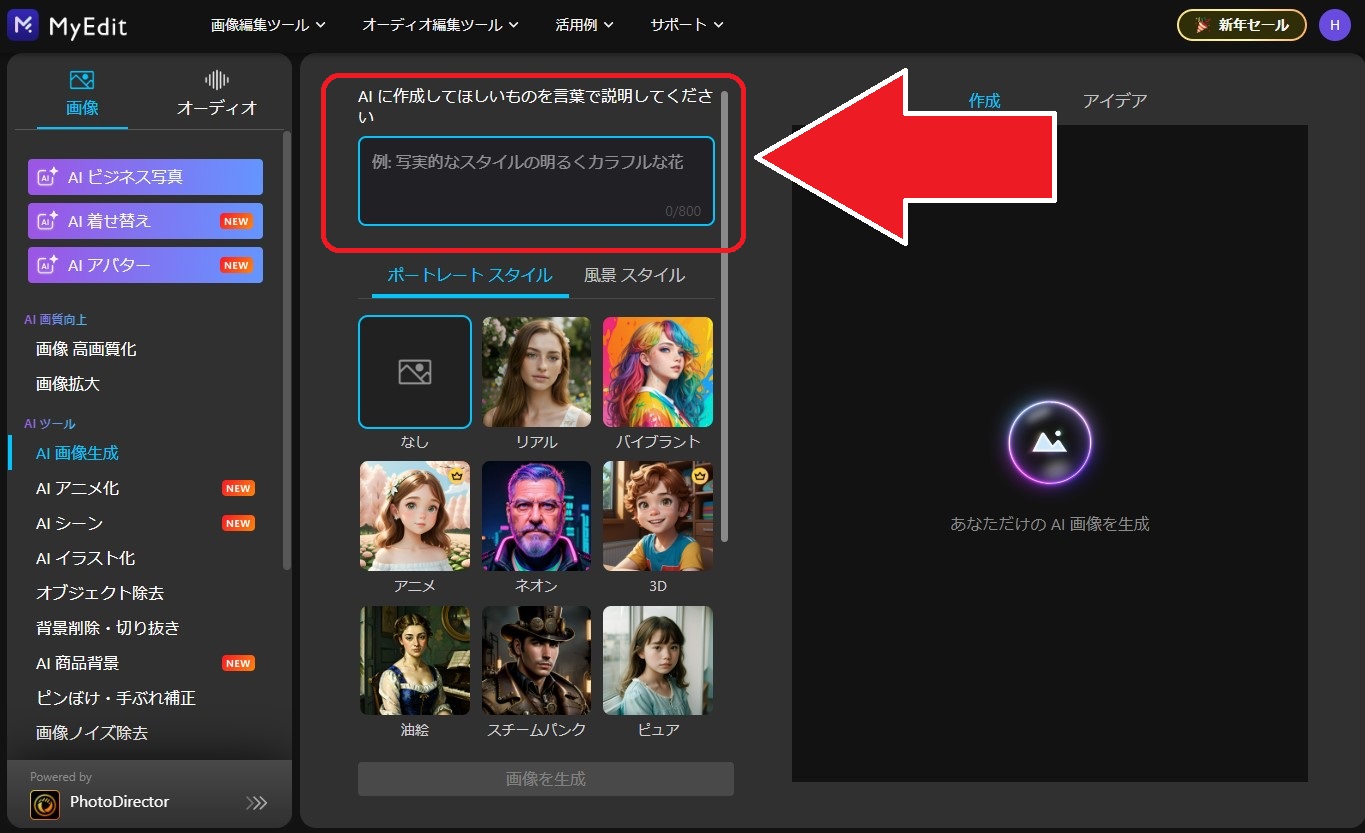Choose the スチームパンク style thumbnail
1365x833 pixels.
pos(536,660)
